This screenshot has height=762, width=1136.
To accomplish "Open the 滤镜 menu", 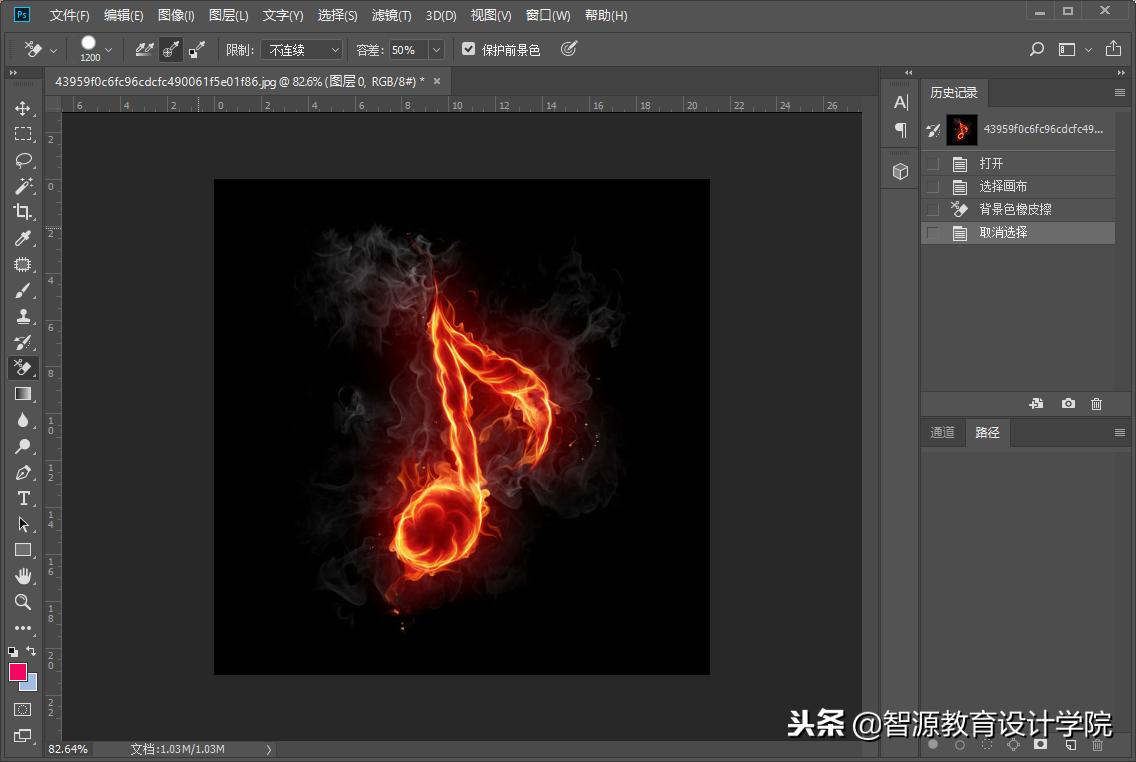I will click(x=390, y=15).
